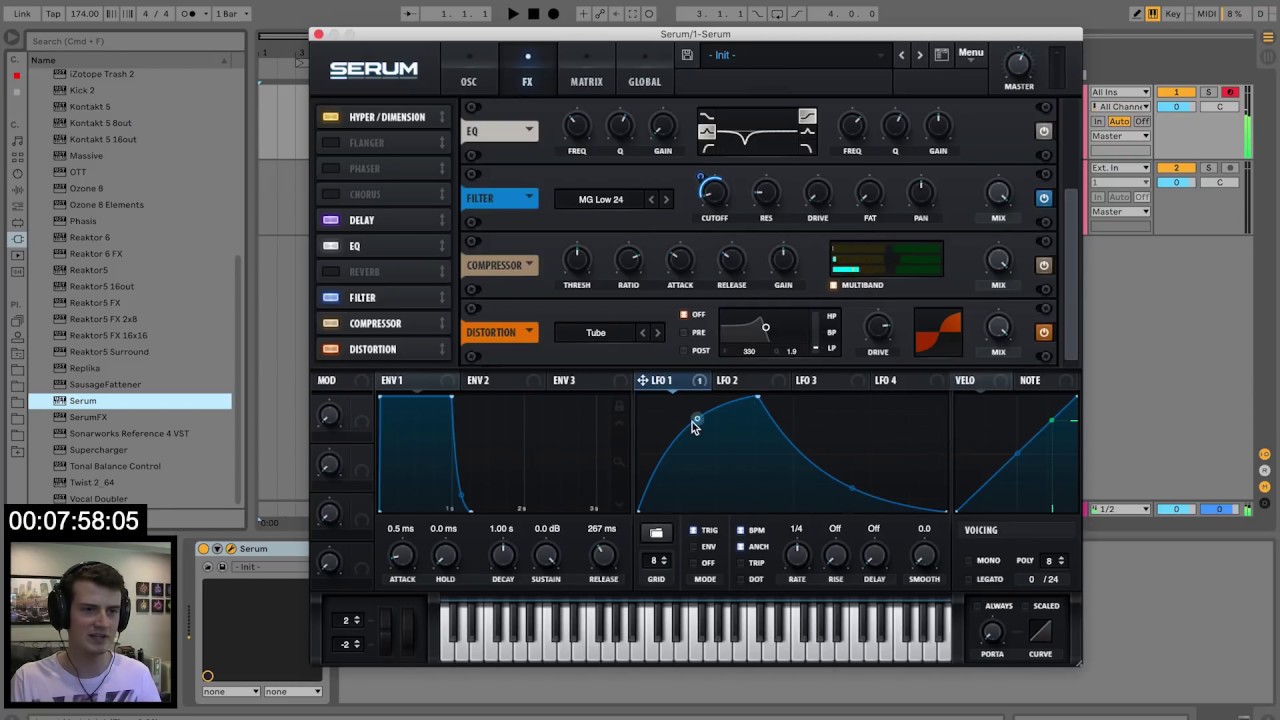Image resolution: width=1280 pixels, height=720 pixels.
Task: Go to the previous preset arrow
Action: pyautogui.click(x=901, y=55)
